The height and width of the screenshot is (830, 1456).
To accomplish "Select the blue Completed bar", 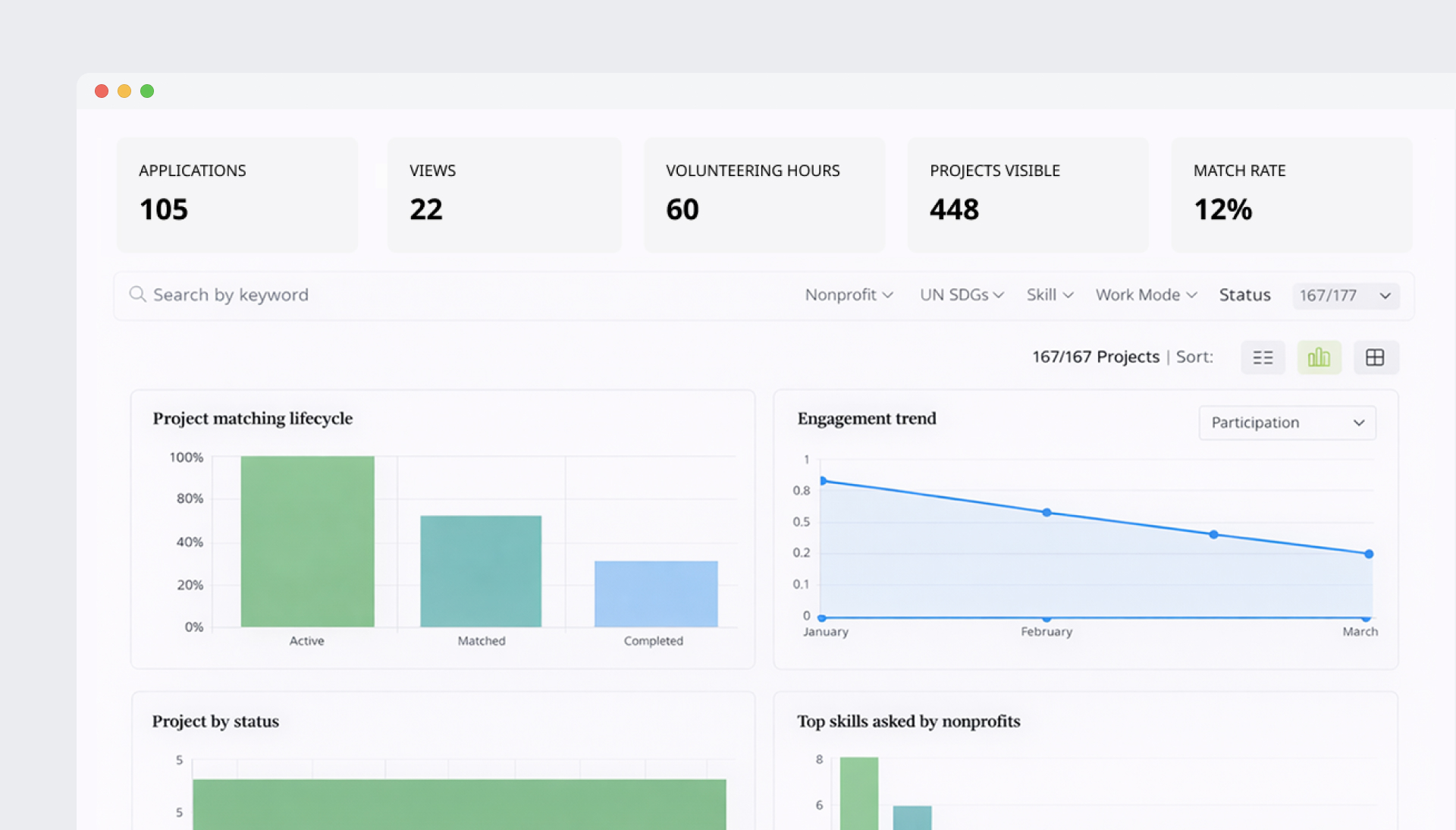I will [x=655, y=593].
